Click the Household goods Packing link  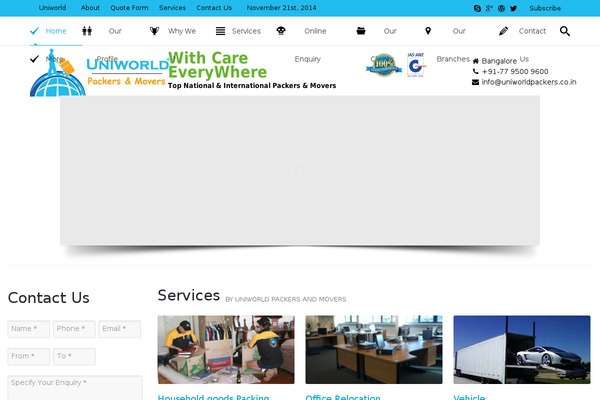point(213,397)
